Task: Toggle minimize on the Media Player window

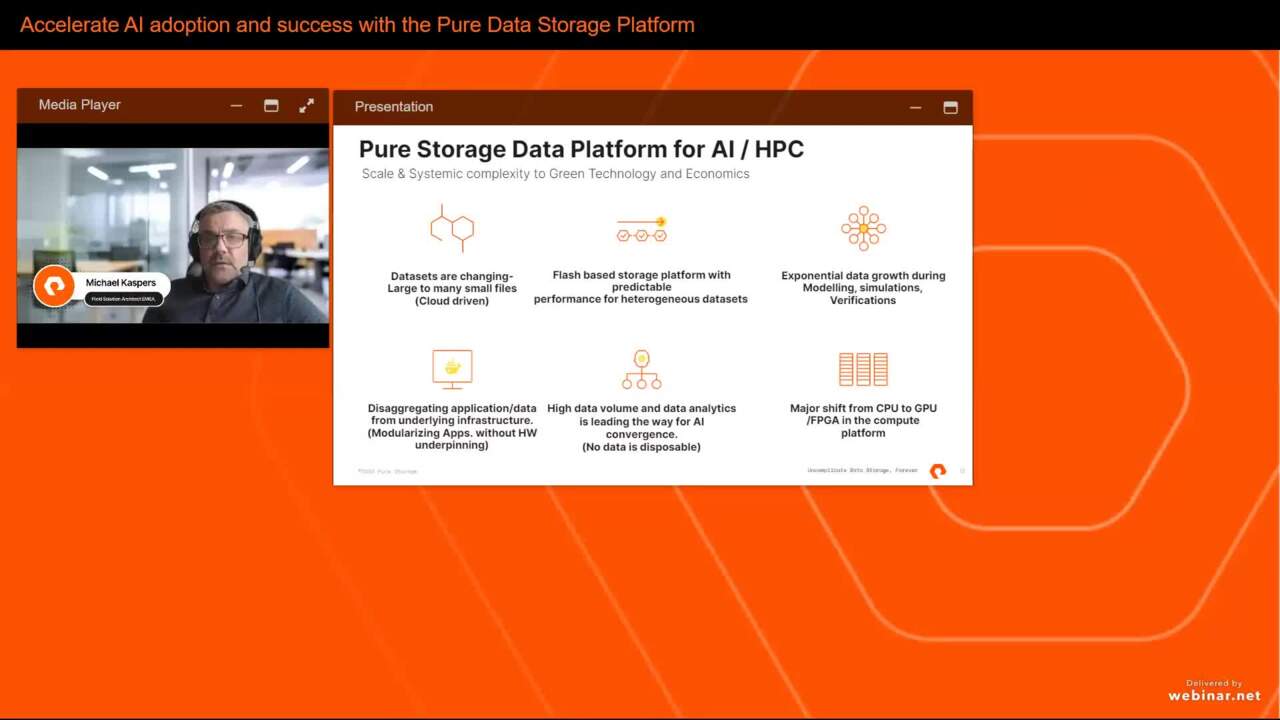Action: [x=236, y=104]
